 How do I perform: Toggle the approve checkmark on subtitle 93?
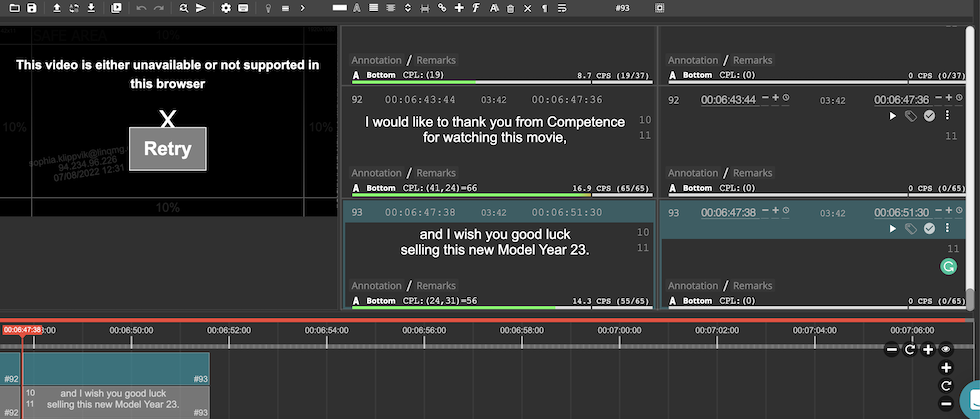coord(929,229)
